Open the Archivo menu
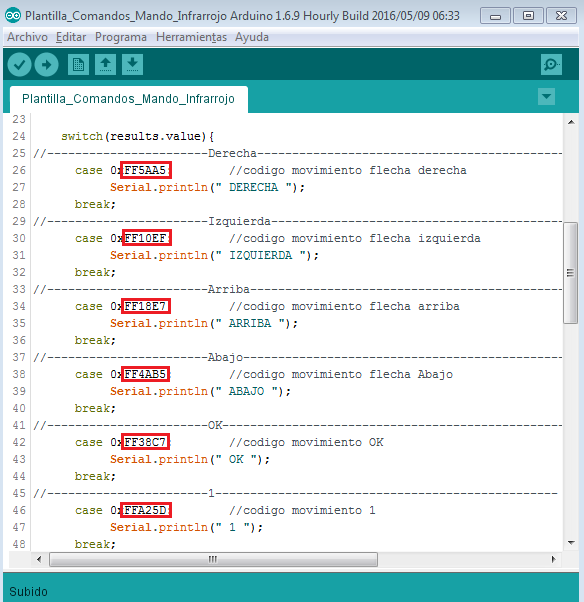Screen dimensions: 584x602 pos(27,37)
